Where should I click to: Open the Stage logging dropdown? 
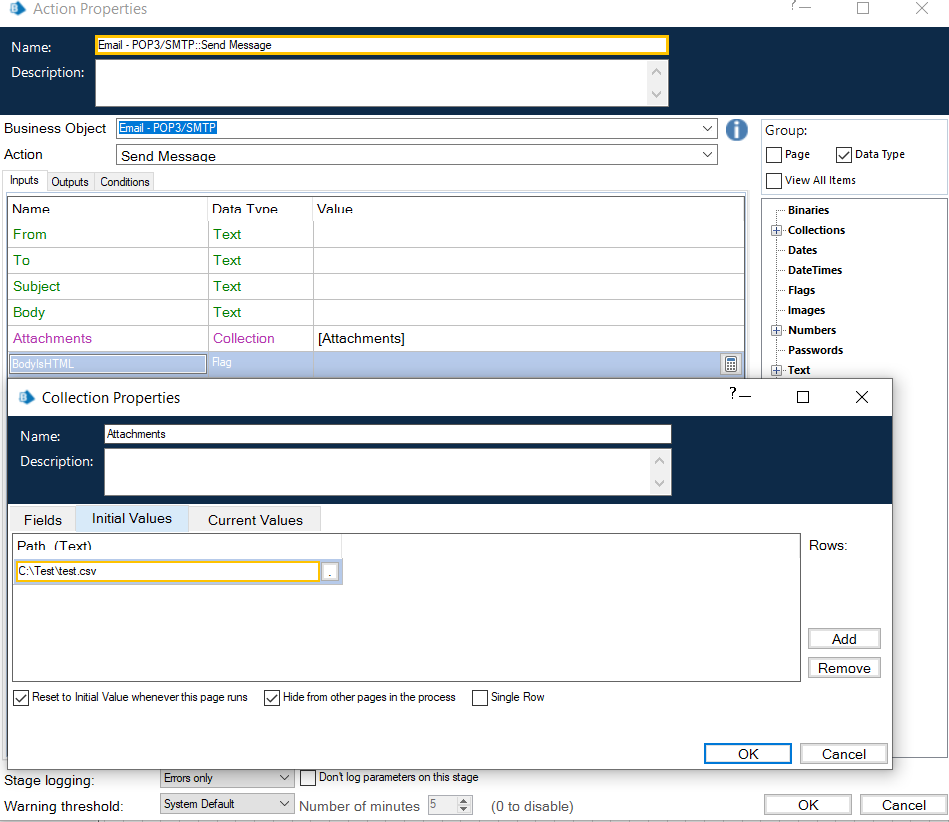point(284,778)
